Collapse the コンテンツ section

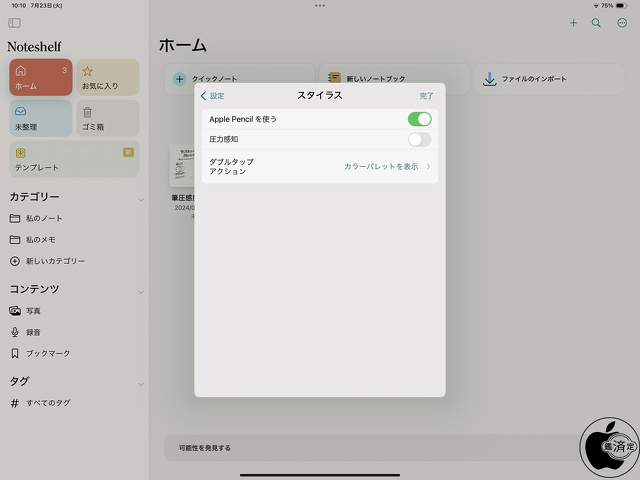(140, 290)
